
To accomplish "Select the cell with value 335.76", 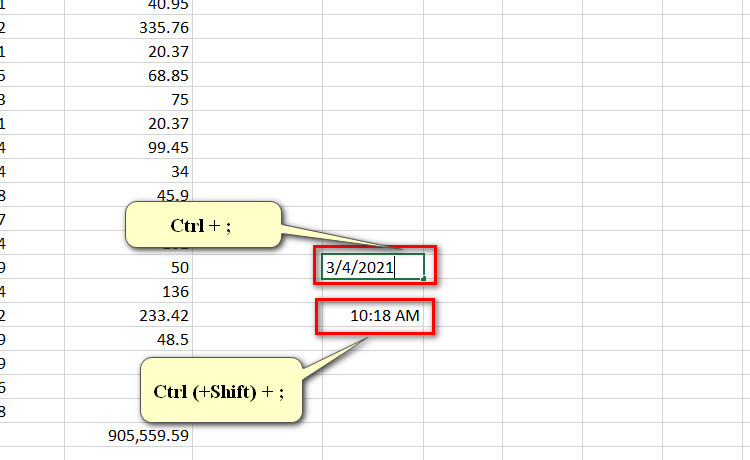I will [x=128, y=27].
